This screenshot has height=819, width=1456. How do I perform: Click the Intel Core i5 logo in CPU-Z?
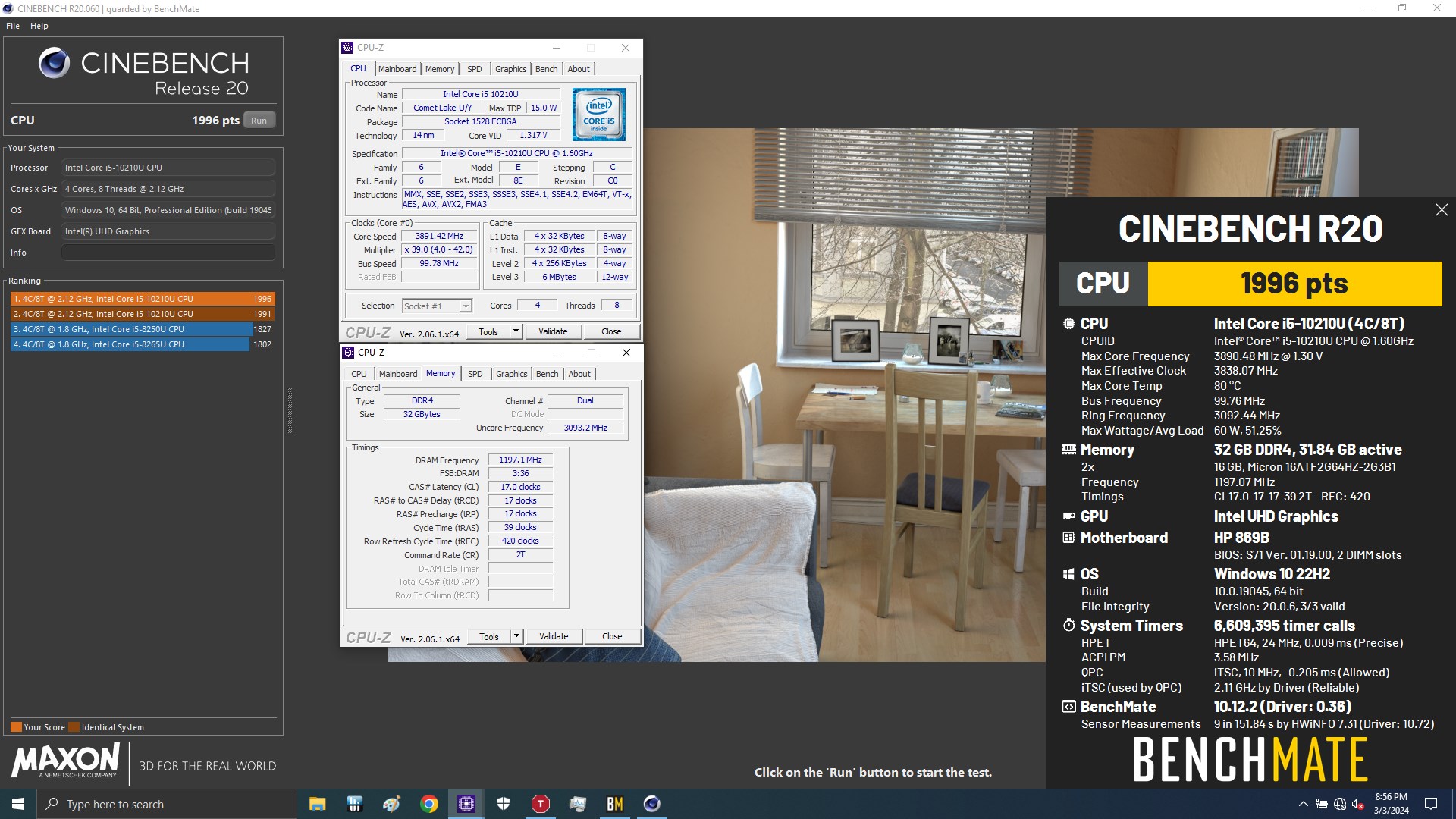tap(599, 115)
